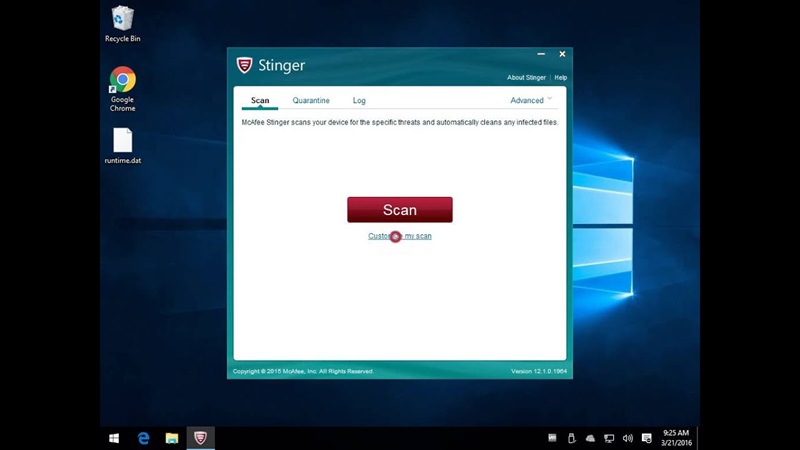Open the network icon in the system tray
The height and width of the screenshot is (450, 800).
pyautogui.click(x=609, y=438)
